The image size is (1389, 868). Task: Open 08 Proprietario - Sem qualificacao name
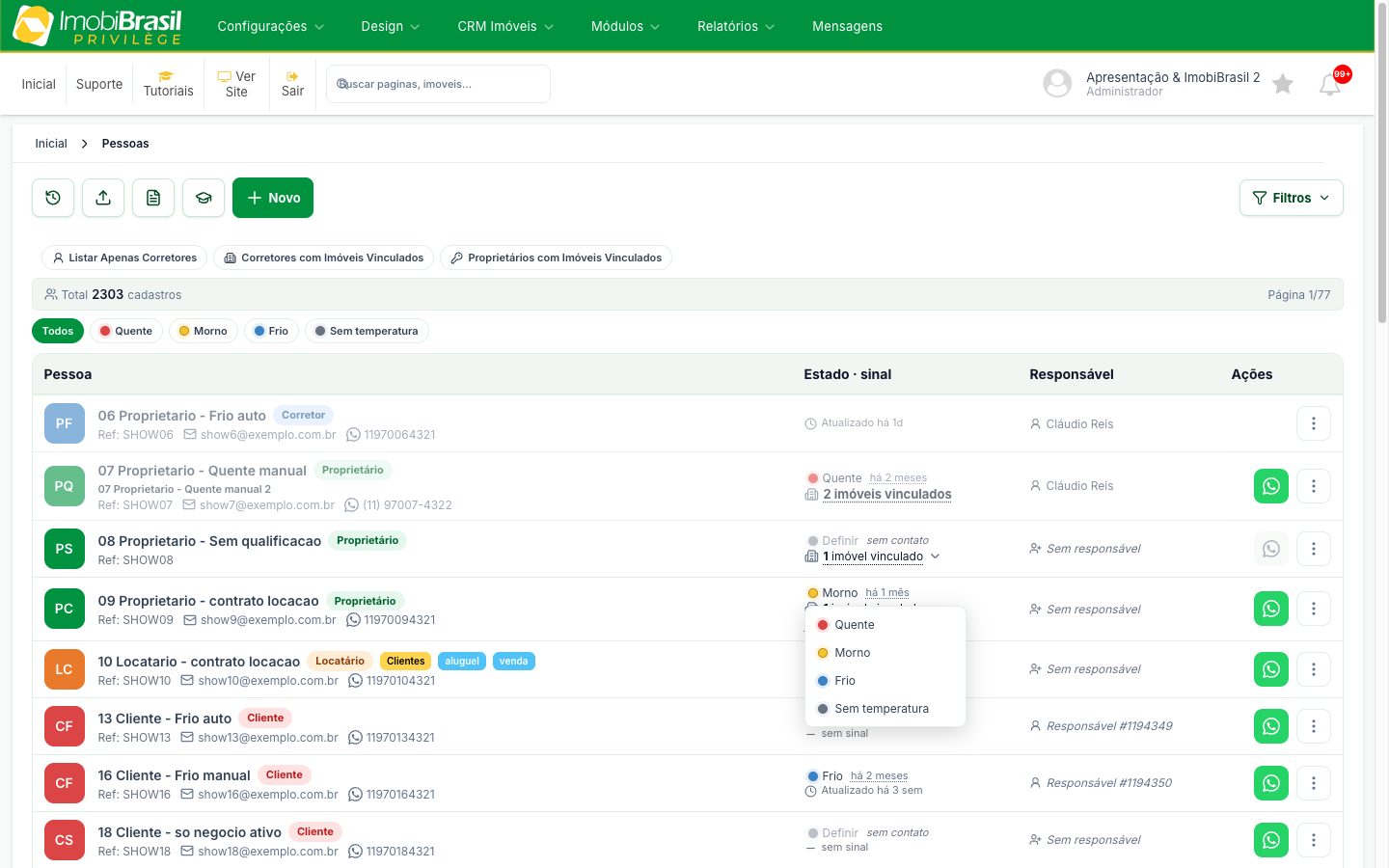[x=209, y=541]
